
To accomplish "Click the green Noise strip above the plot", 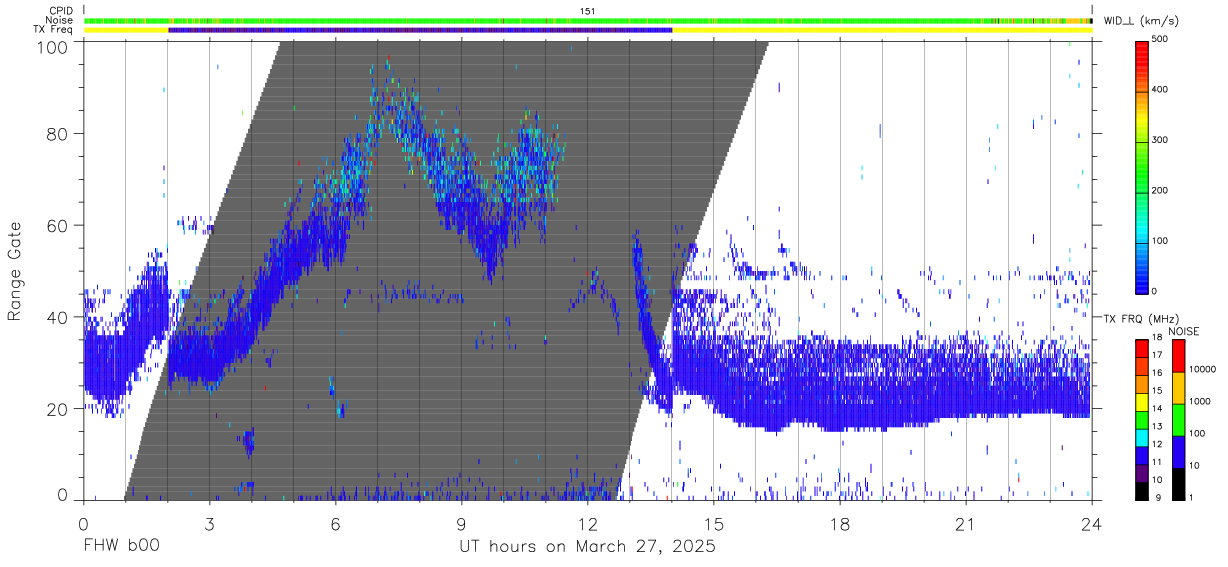I will click(588, 20).
